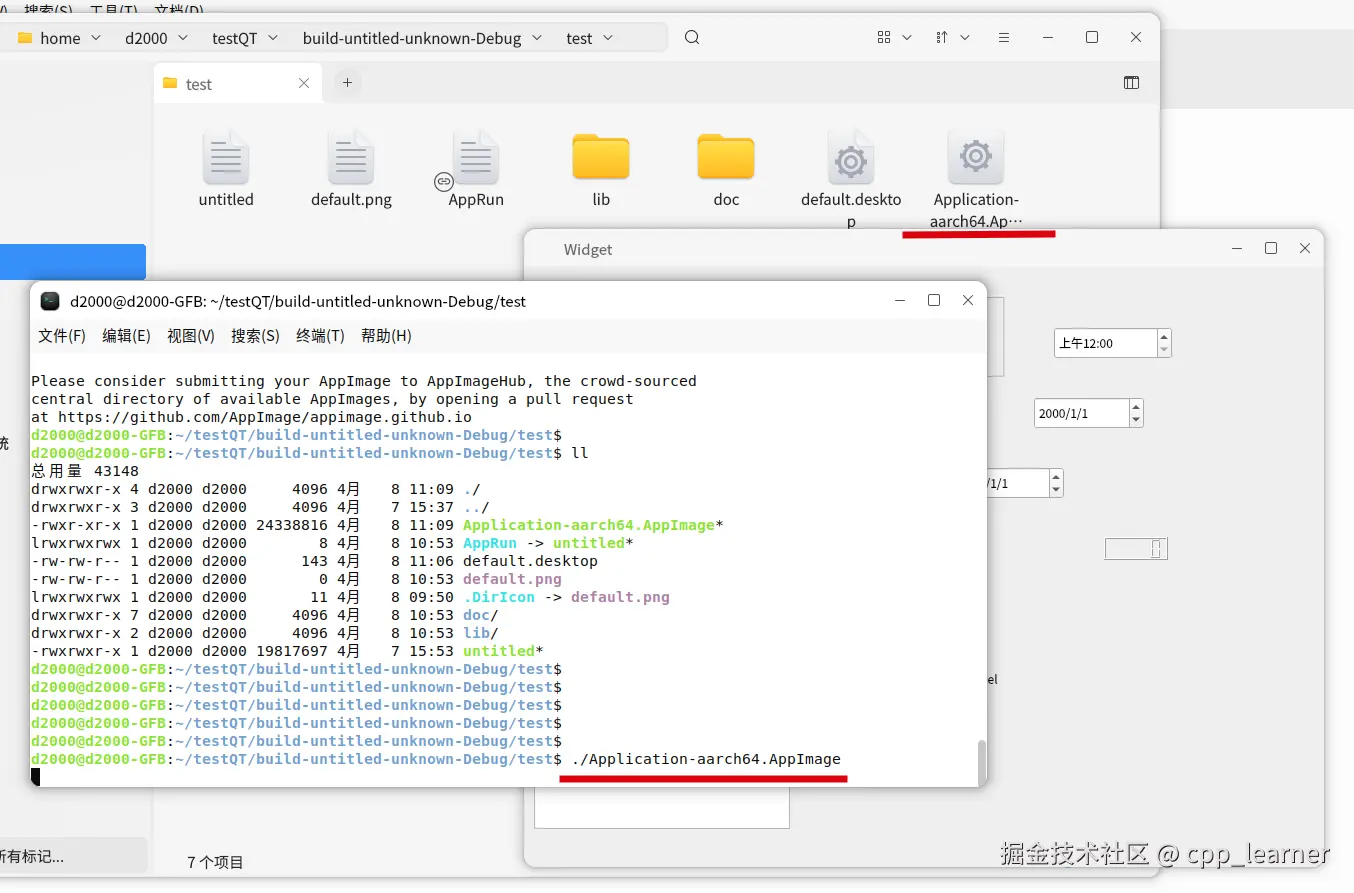This screenshot has height=893, width=1354.
Task: Click the testQT breadcrumb segment
Action: click(x=235, y=38)
